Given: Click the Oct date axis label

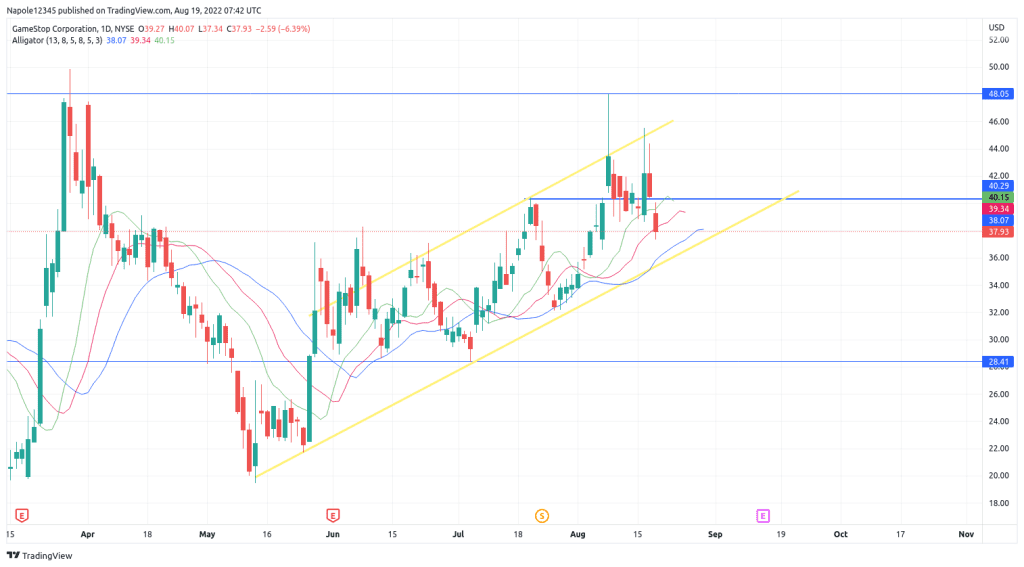Looking at the screenshot, I should click(840, 534).
